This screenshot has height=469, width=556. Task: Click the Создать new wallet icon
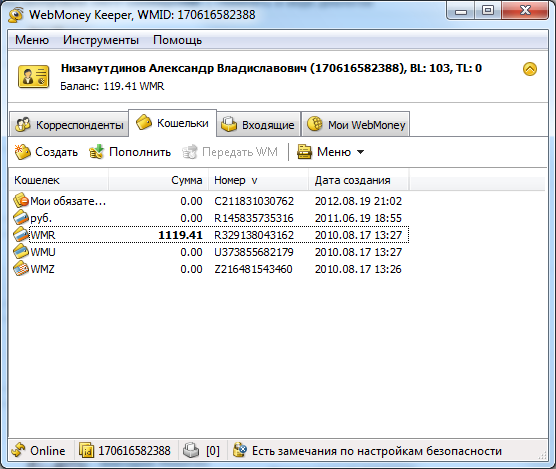[x=23, y=152]
